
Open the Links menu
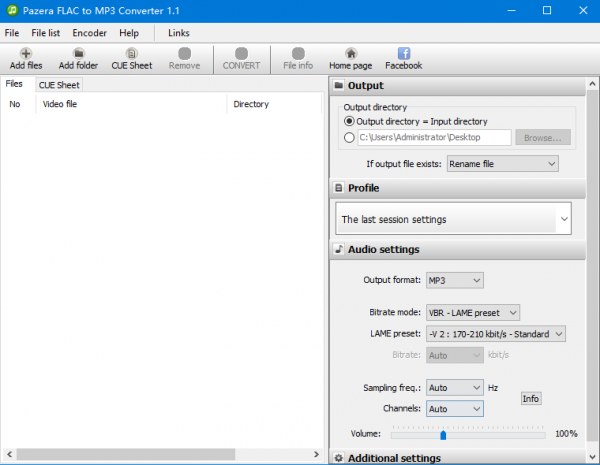coord(179,33)
